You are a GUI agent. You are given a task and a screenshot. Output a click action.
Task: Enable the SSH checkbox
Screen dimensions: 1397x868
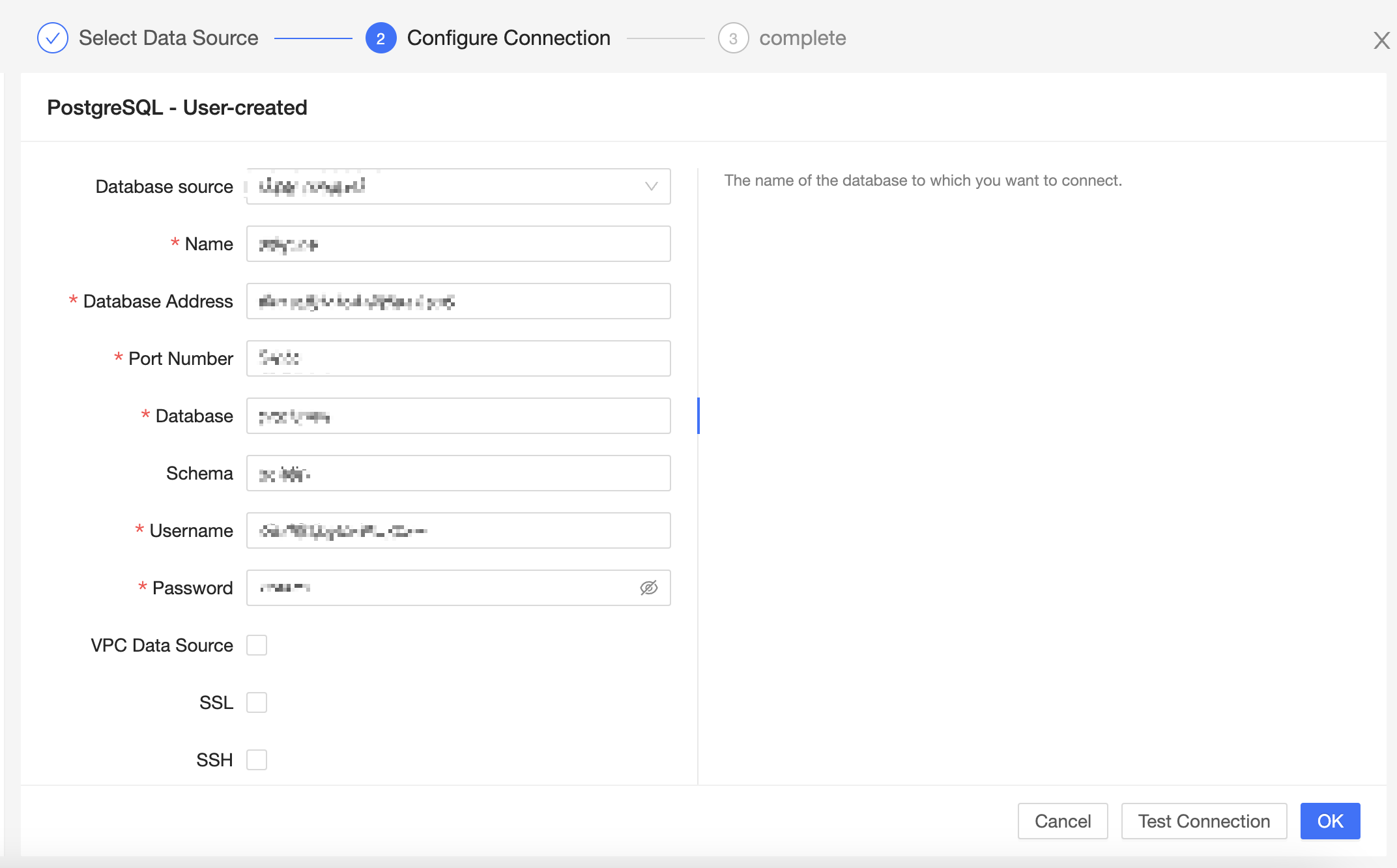257,760
